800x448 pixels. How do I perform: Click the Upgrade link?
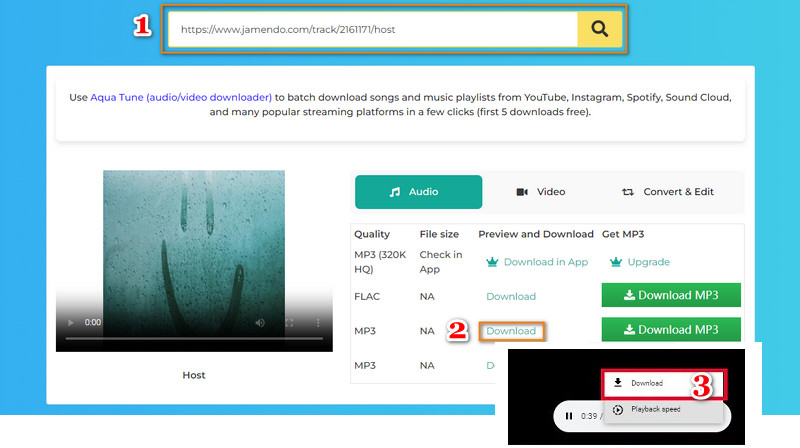click(x=648, y=262)
